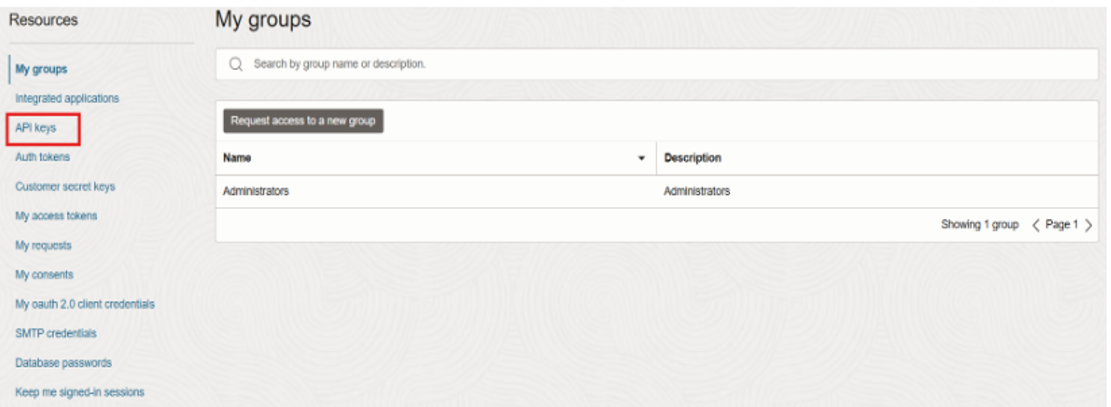This screenshot has width=1111, height=407.
Task: Open the Administrators group row
Action: (x=257, y=192)
